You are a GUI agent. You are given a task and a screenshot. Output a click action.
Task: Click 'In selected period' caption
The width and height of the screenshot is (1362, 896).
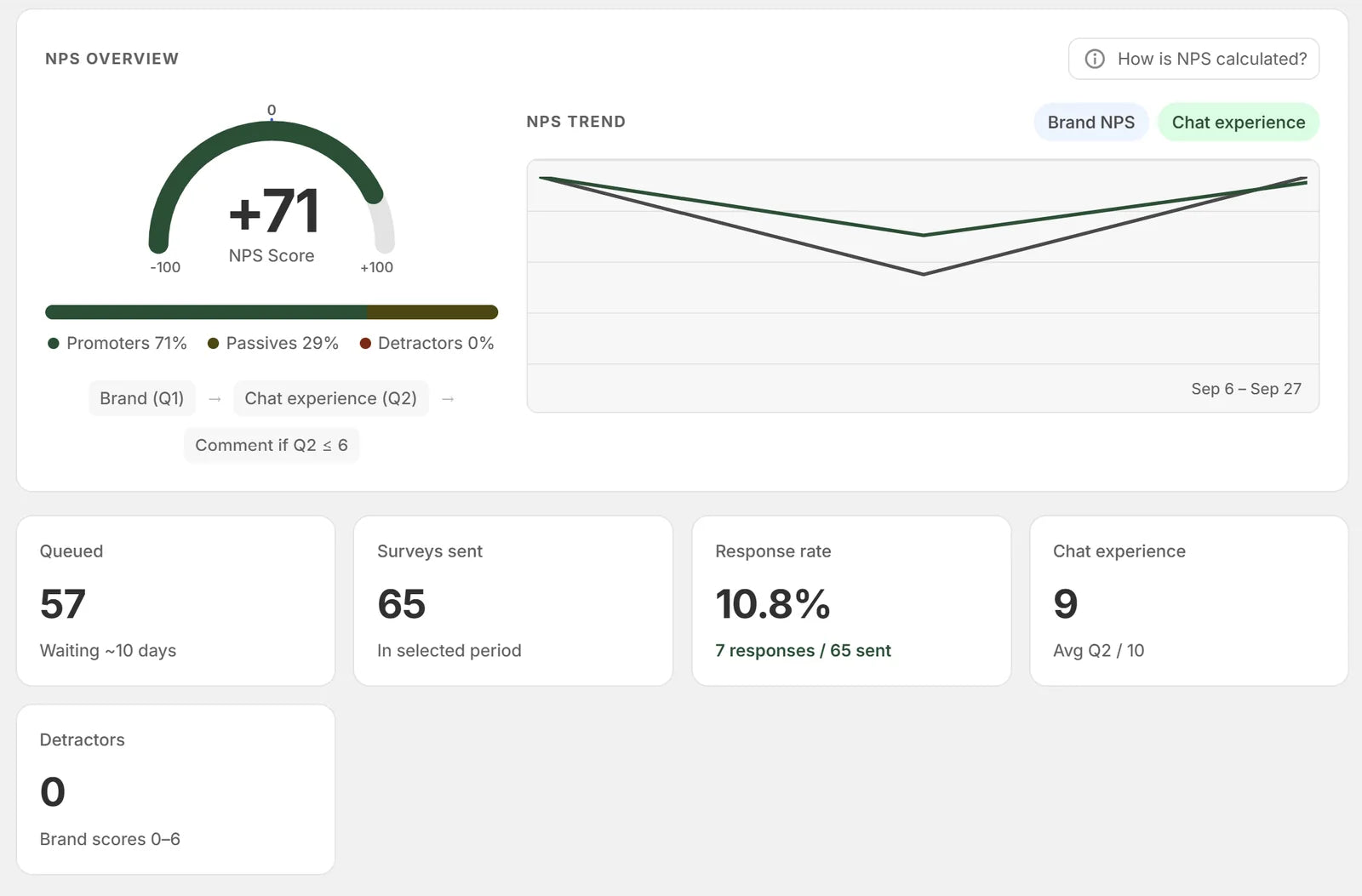(x=449, y=650)
